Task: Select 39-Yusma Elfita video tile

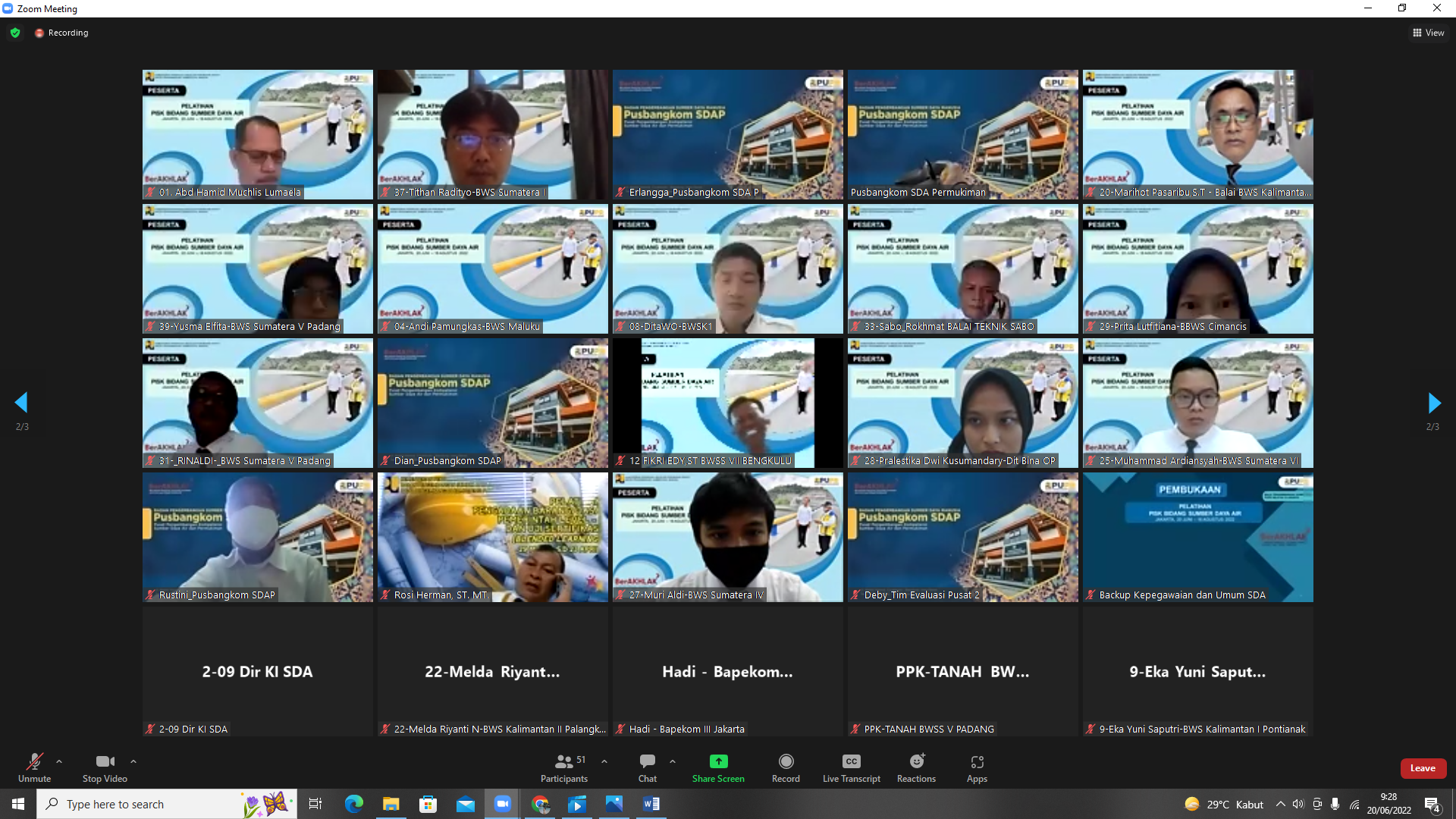Action: tap(258, 268)
